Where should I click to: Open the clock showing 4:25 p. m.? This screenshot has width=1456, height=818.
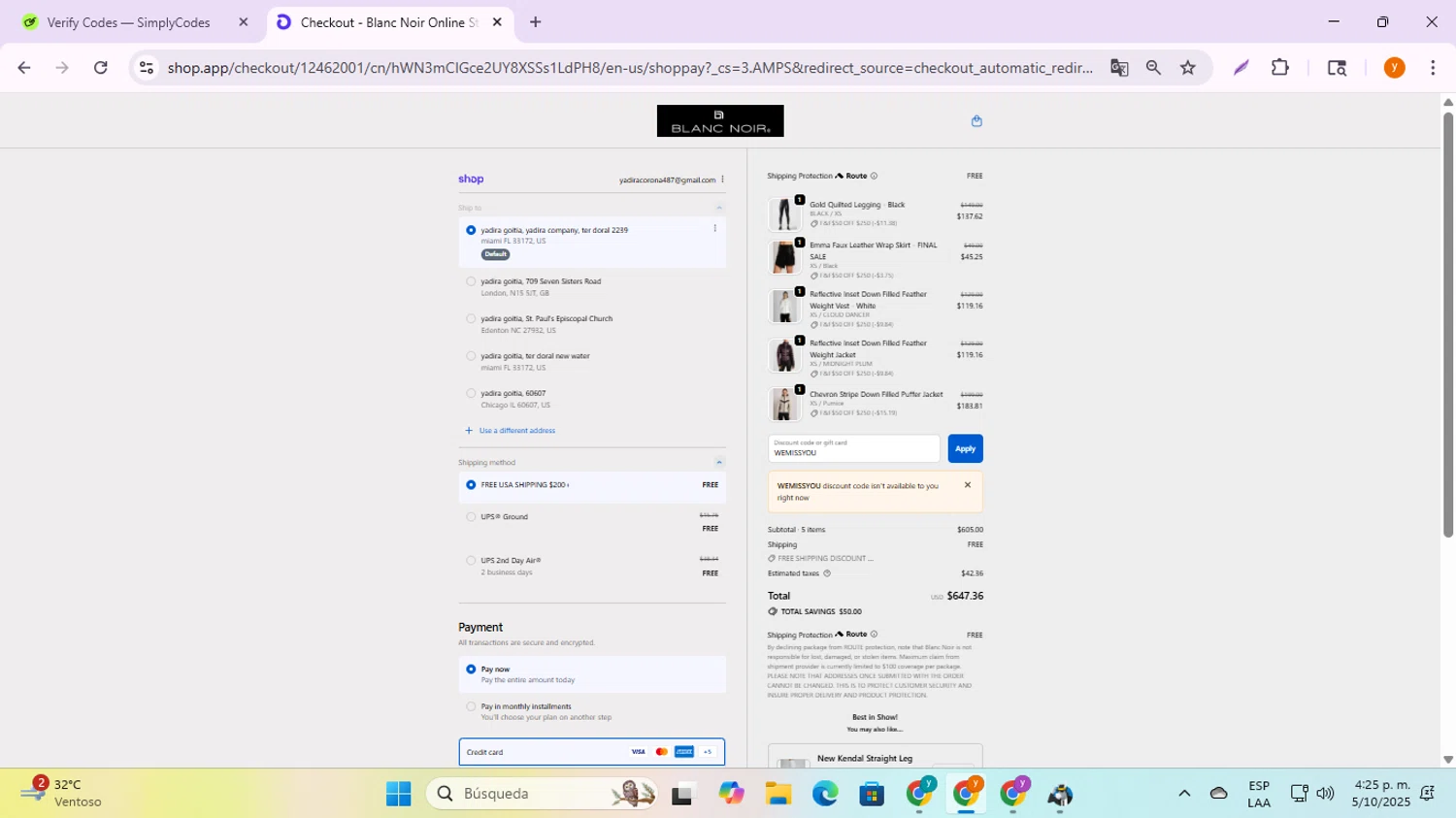click(1382, 794)
